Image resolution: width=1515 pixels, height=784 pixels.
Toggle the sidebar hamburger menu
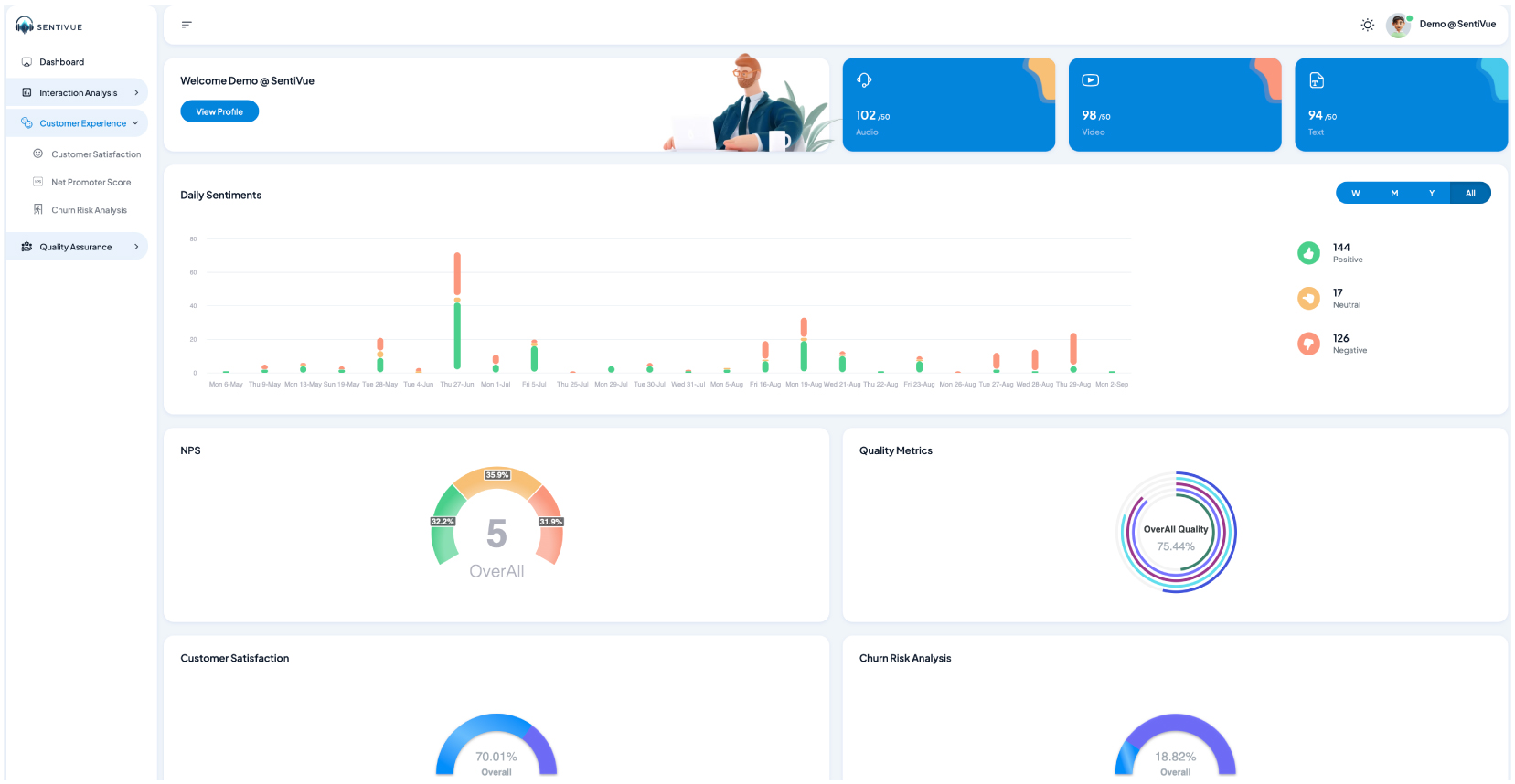pos(187,25)
